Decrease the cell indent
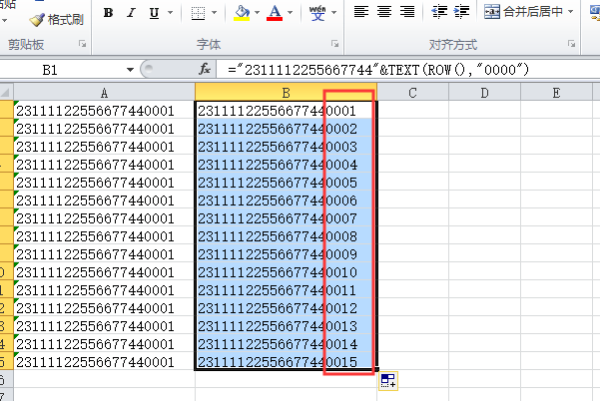 click(x=439, y=12)
